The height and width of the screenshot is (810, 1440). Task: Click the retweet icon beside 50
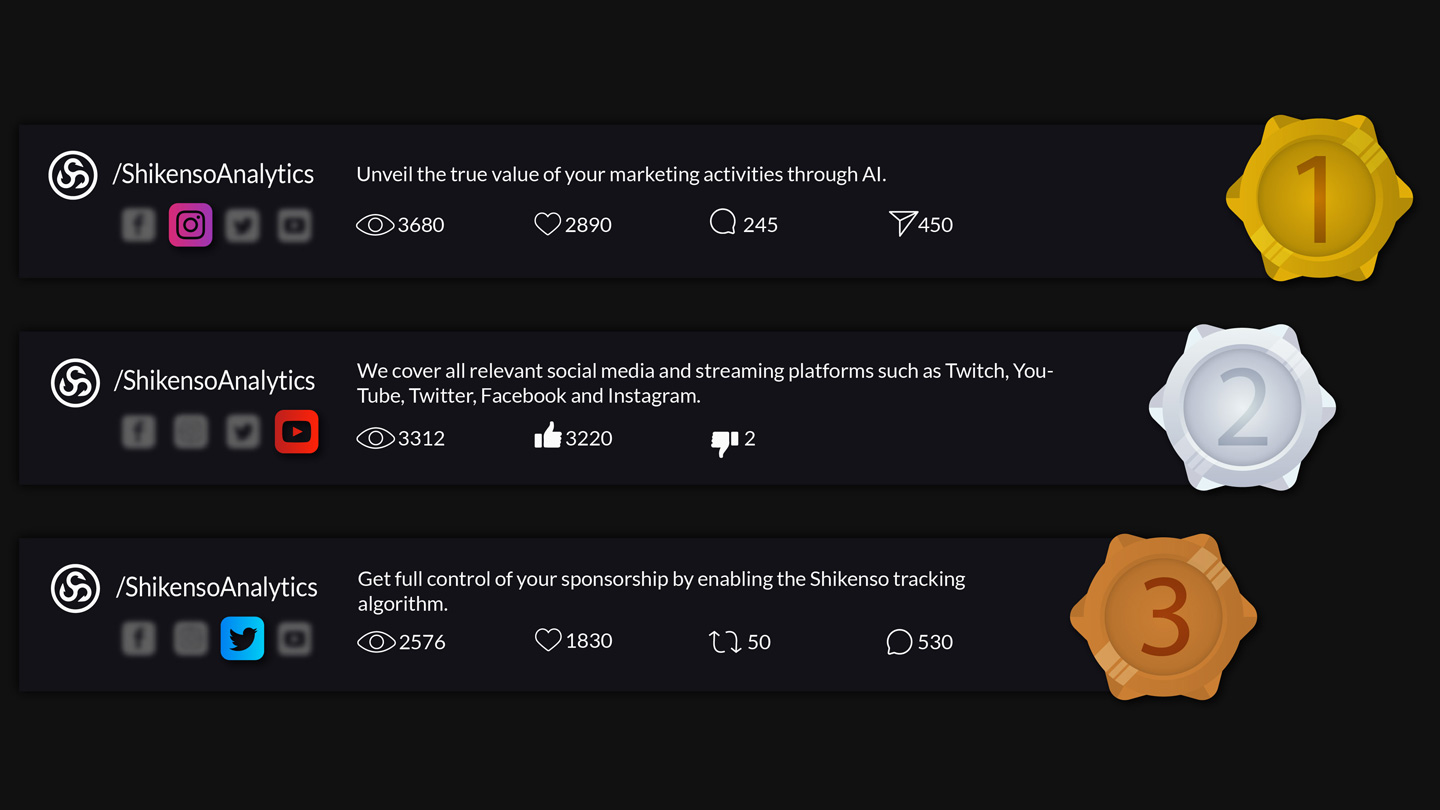pyautogui.click(x=725, y=642)
